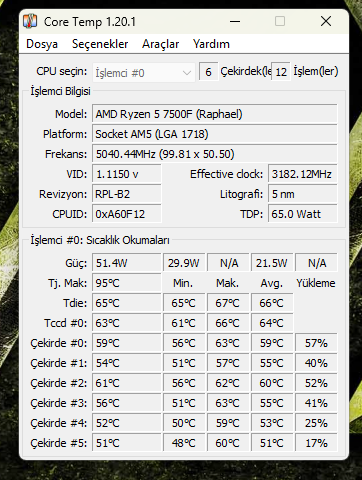362x480 pixels.
Task: Minimize the Core Temp window
Action: [235, 21]
